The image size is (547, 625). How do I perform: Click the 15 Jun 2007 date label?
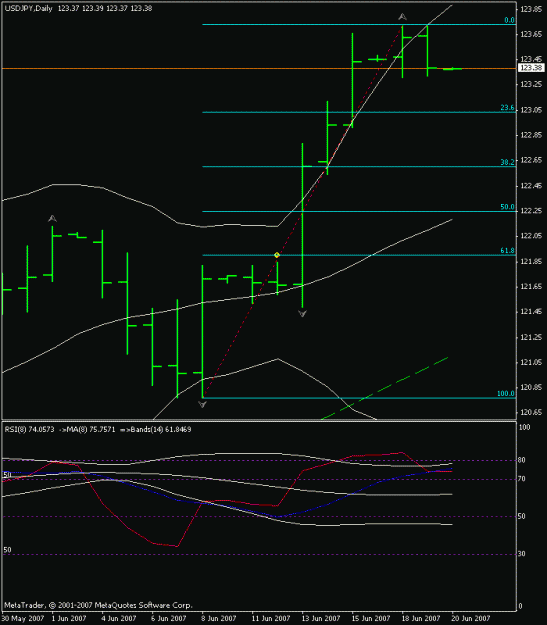[x=371, y=618]
